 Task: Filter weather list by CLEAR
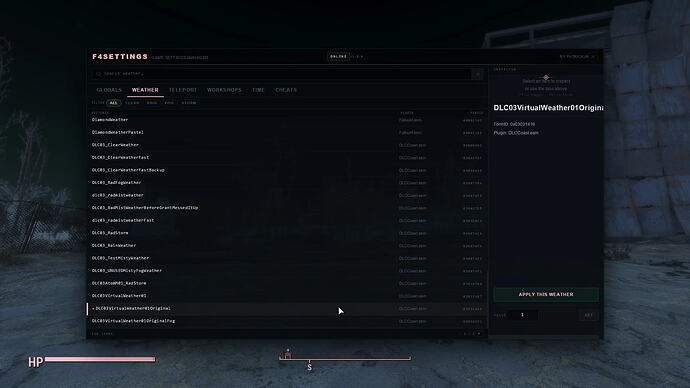coord(132,103)
